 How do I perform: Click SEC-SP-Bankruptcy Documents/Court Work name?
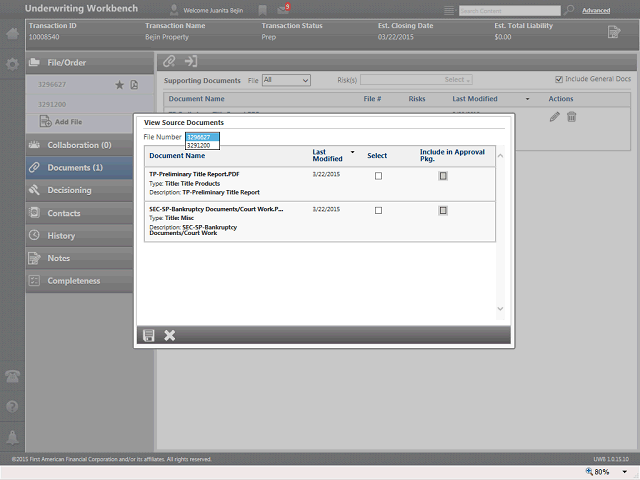216,209
